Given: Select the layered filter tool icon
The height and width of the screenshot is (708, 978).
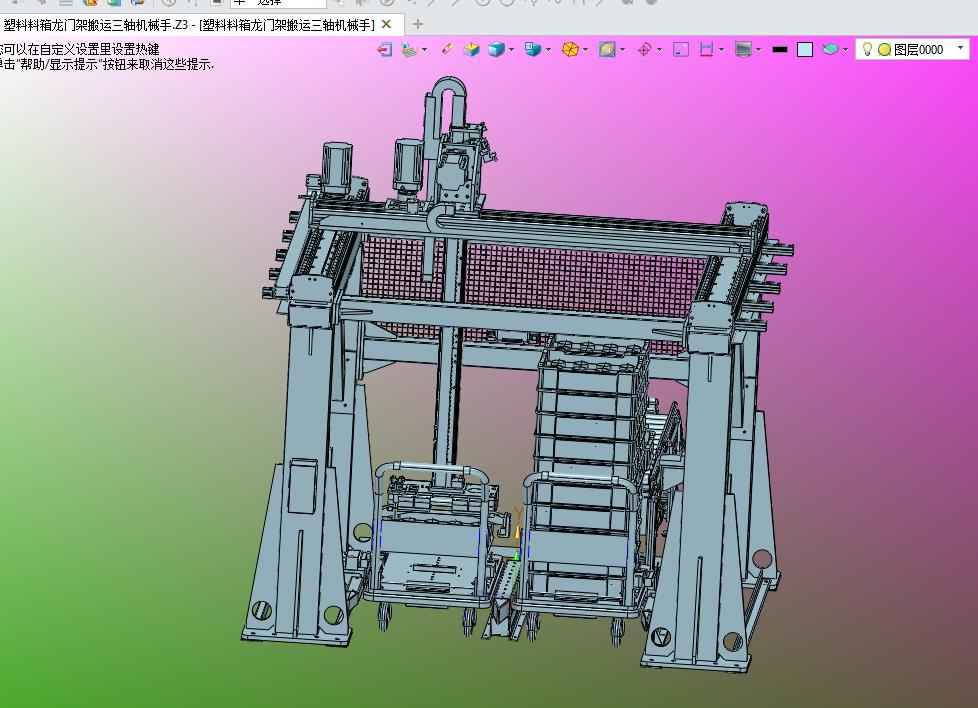Looking at the screenshot, I should (x=409, y=49).
